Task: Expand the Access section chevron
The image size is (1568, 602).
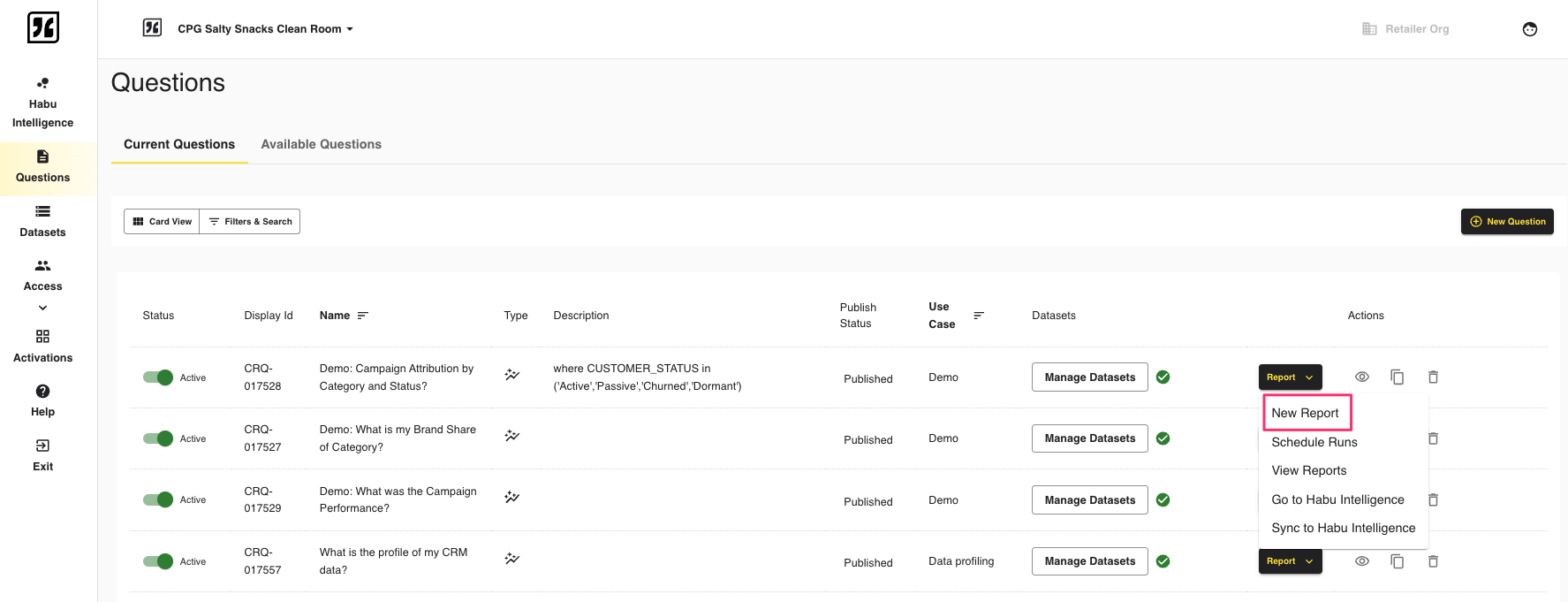Action: coord(42,308)
